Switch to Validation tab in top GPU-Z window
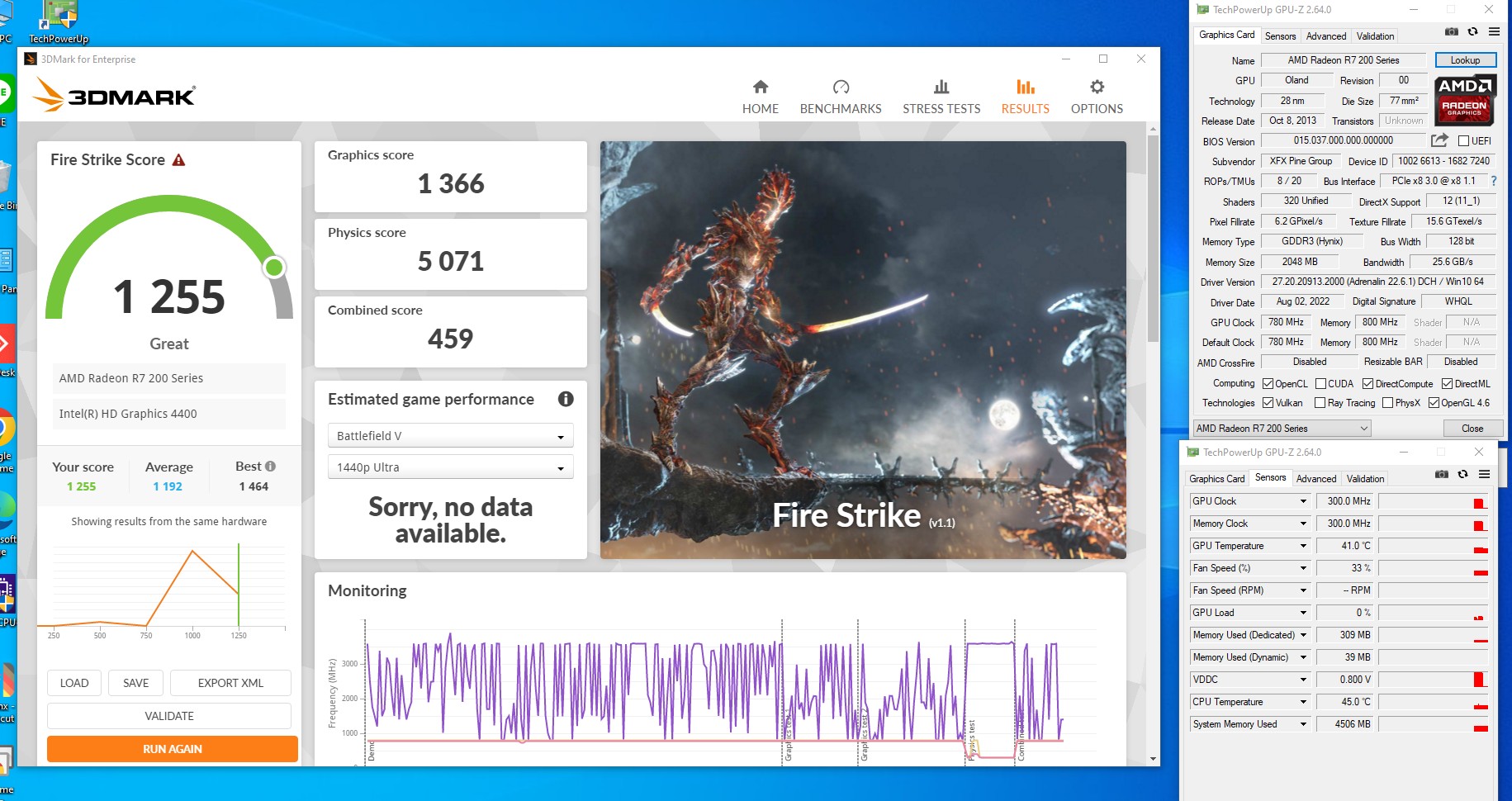This screenshot has width=1512, height=801. (1375, 36)
